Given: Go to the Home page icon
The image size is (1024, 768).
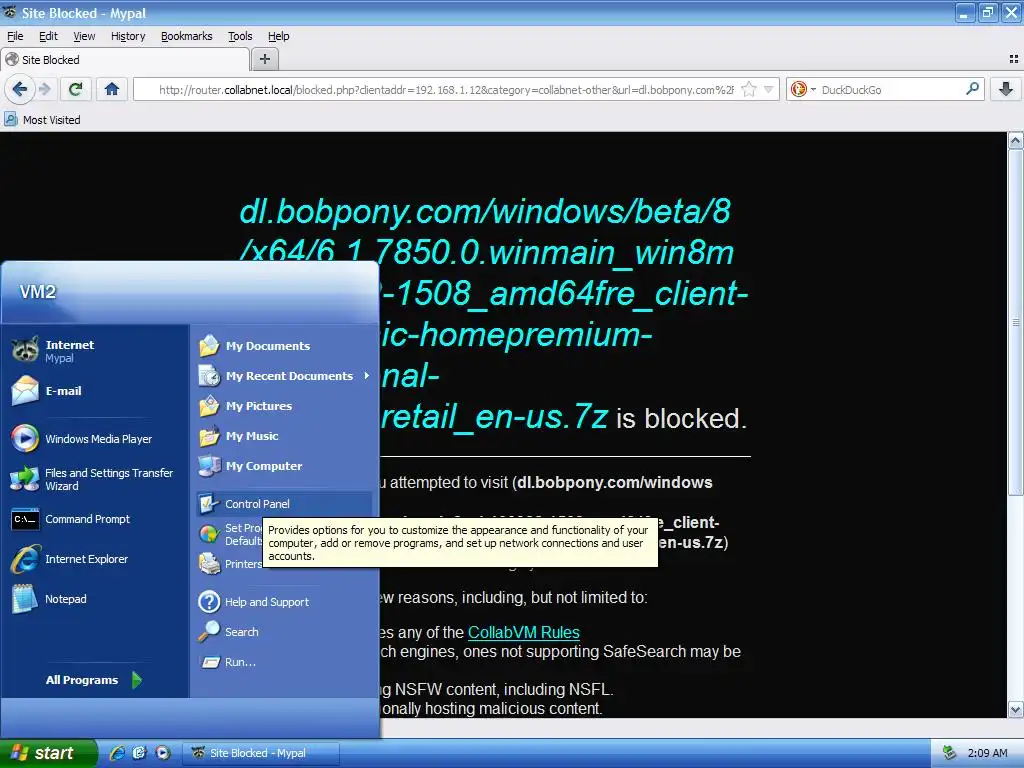Looking at the screenshot, I should click(x=112, y=89).
